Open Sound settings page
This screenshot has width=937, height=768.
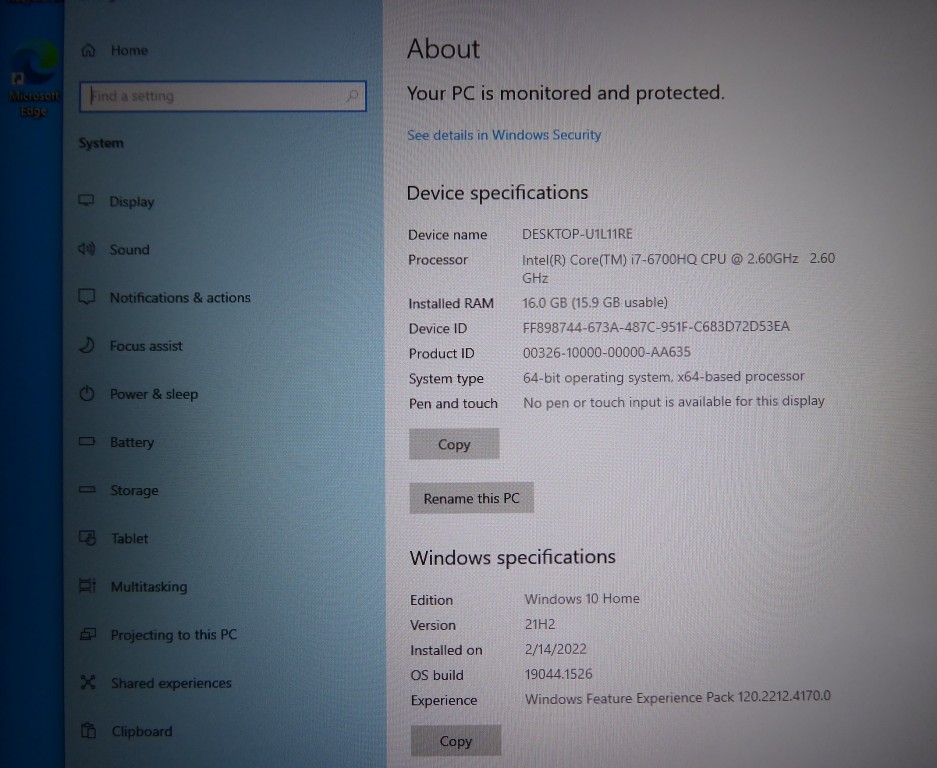coord(129,249)
